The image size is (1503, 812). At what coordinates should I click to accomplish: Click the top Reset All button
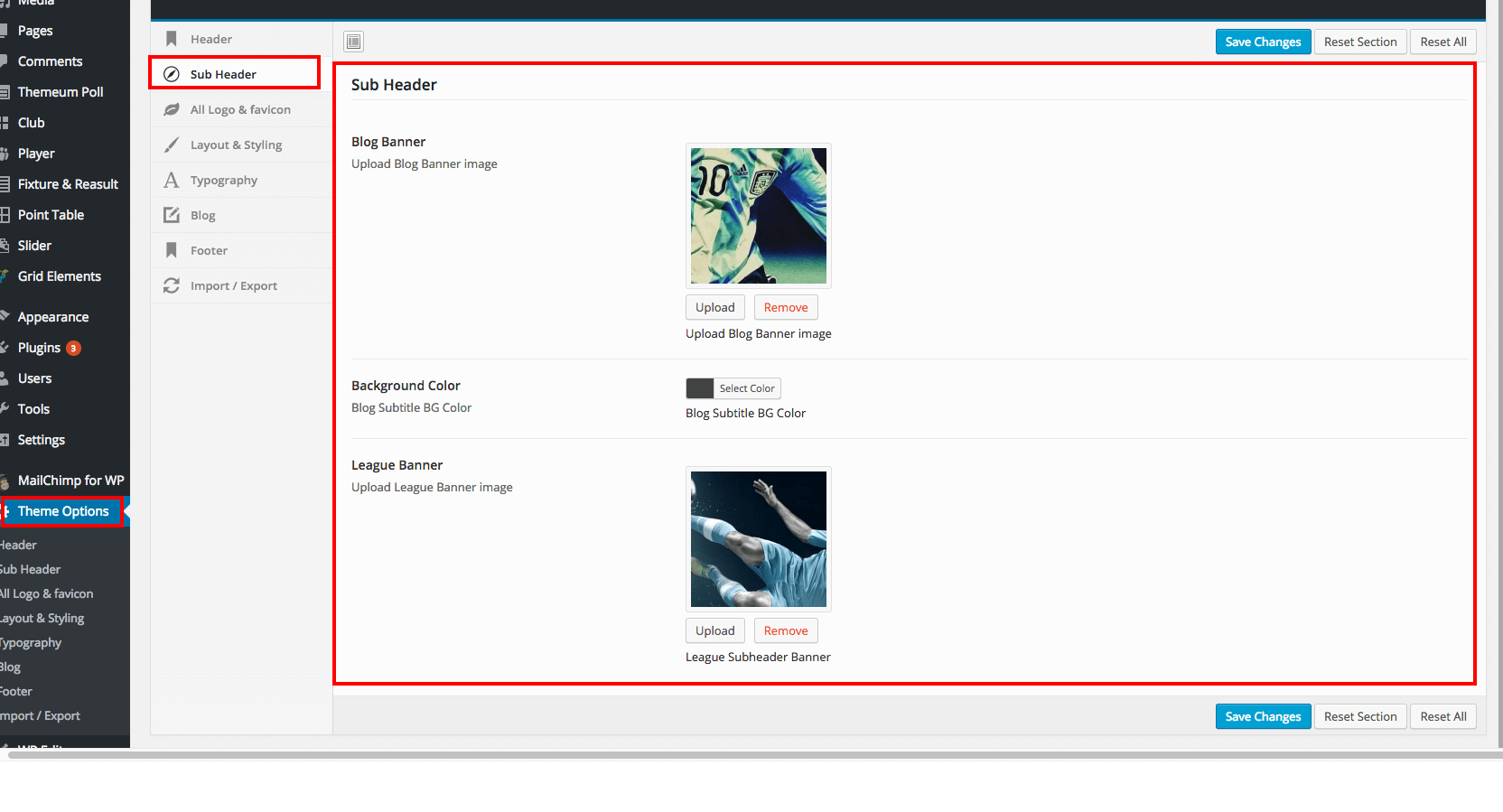coord(1442,42)
